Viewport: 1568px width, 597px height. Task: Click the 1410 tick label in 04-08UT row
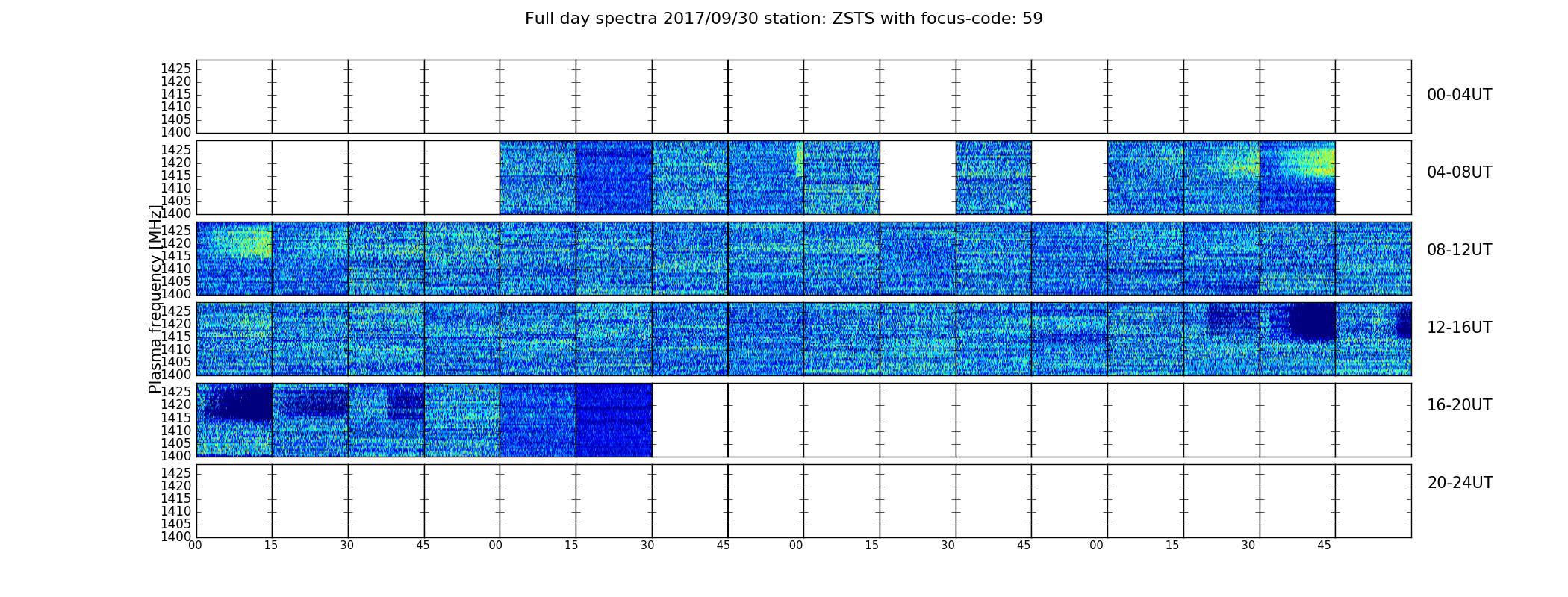click(176, 188)
